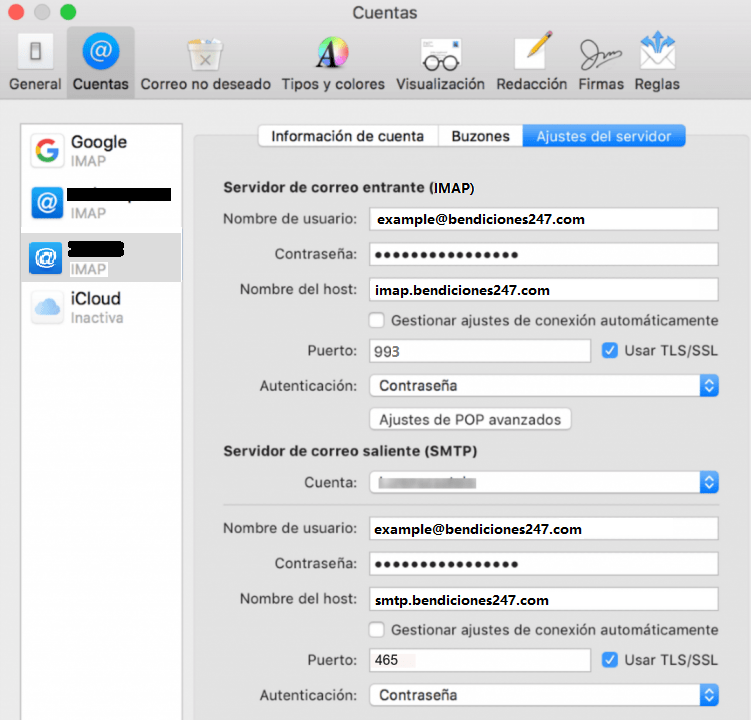Image resolution: width=751 pixels, height=720 pixels.
Task: Enable automatic connection settings for IMAP
Action: coord(377,321)
